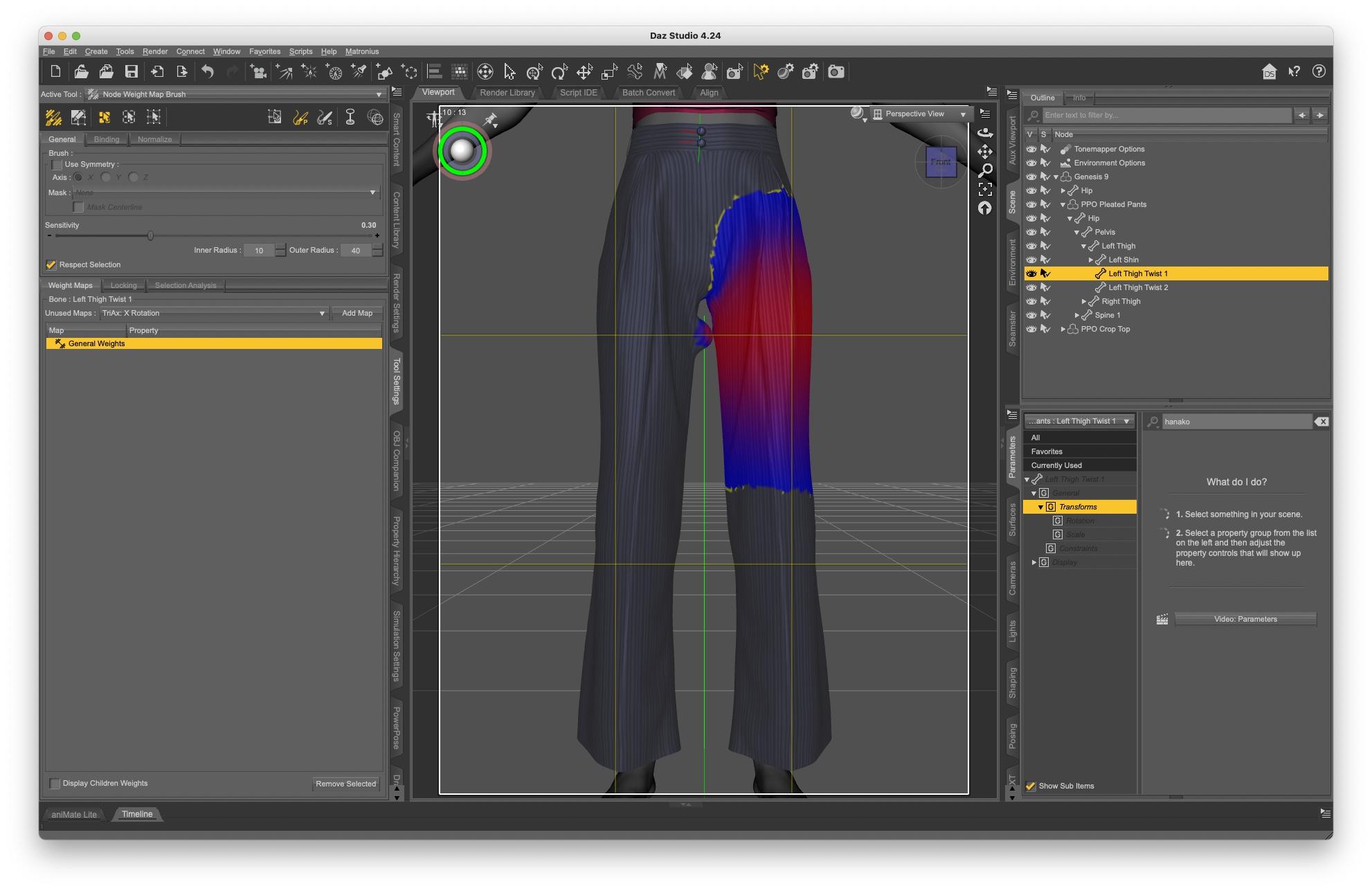Switch to the Render Library tab
1372x891 pixels.
pyautogui.click(x=507, y=93)
